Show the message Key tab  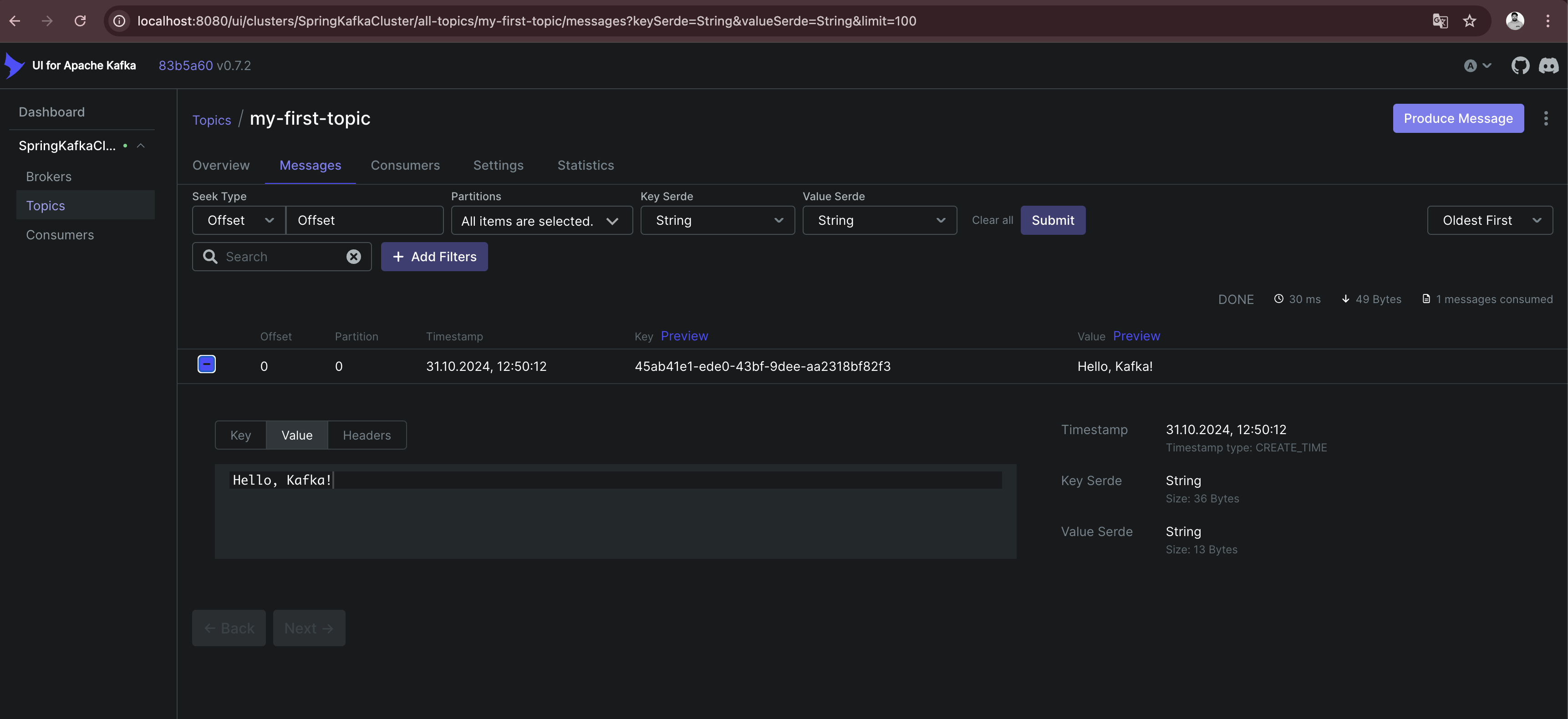(240, 435)
